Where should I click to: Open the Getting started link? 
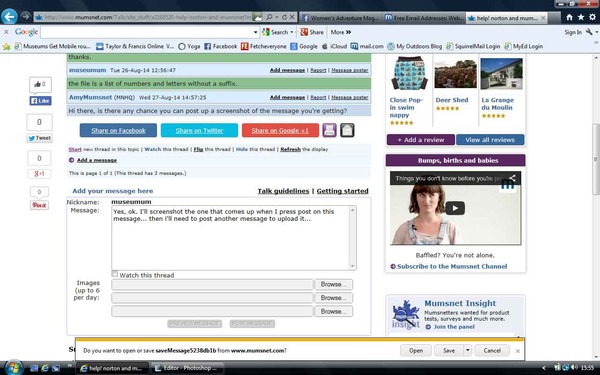[342, 191]
